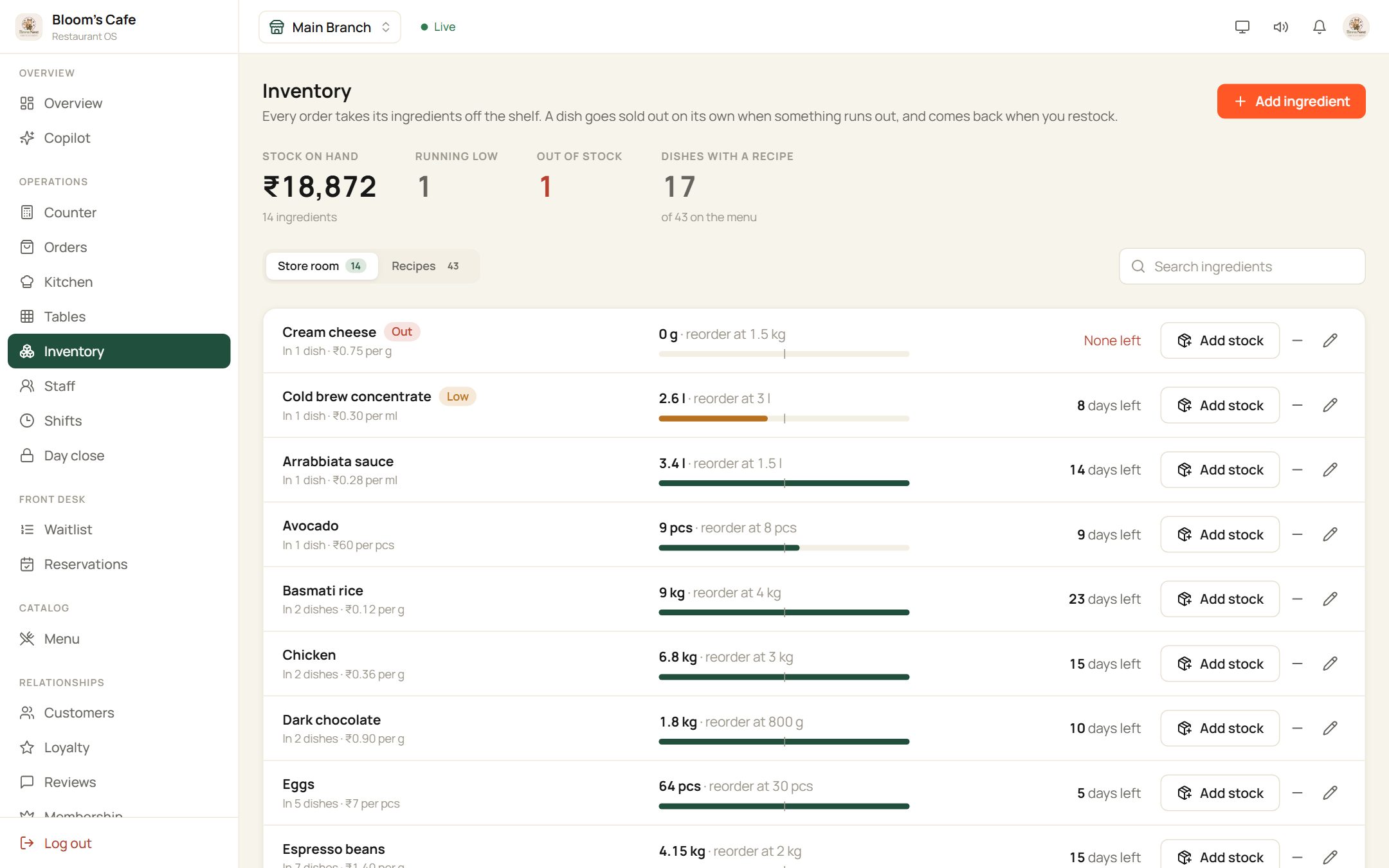The width and height of the screenshot is (1389, 868).
Task: Edit Dark chocolate using pencil icon
Action: click(1330, 728)
